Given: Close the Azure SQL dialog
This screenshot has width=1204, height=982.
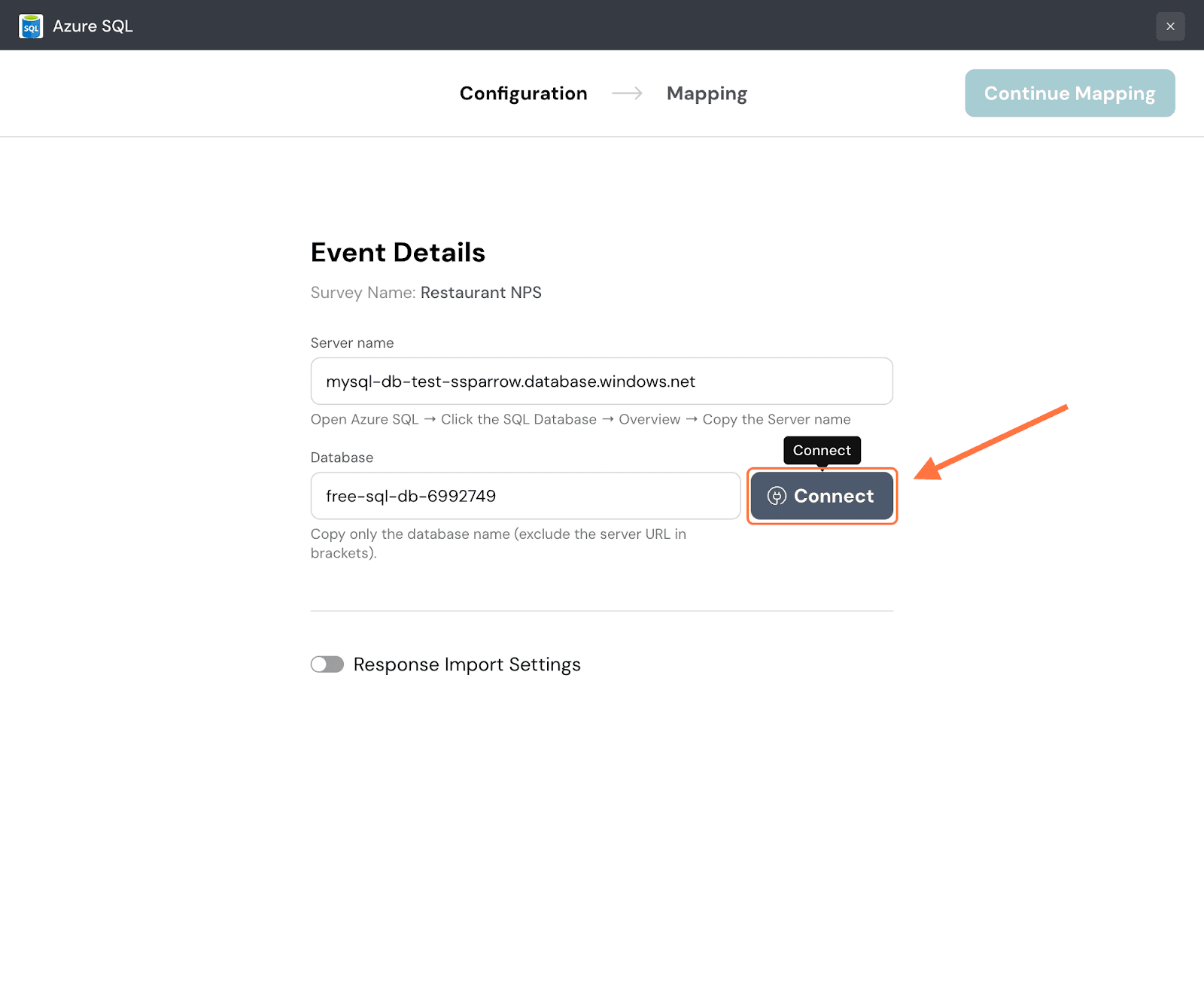Looking at the screenshot, I should [x=1170, y=26].
